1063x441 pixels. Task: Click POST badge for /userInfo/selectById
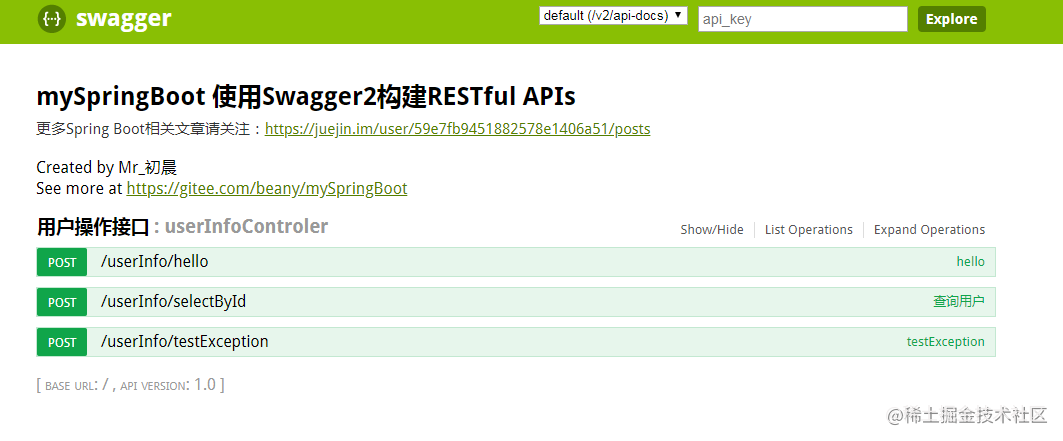pos(62,302)
